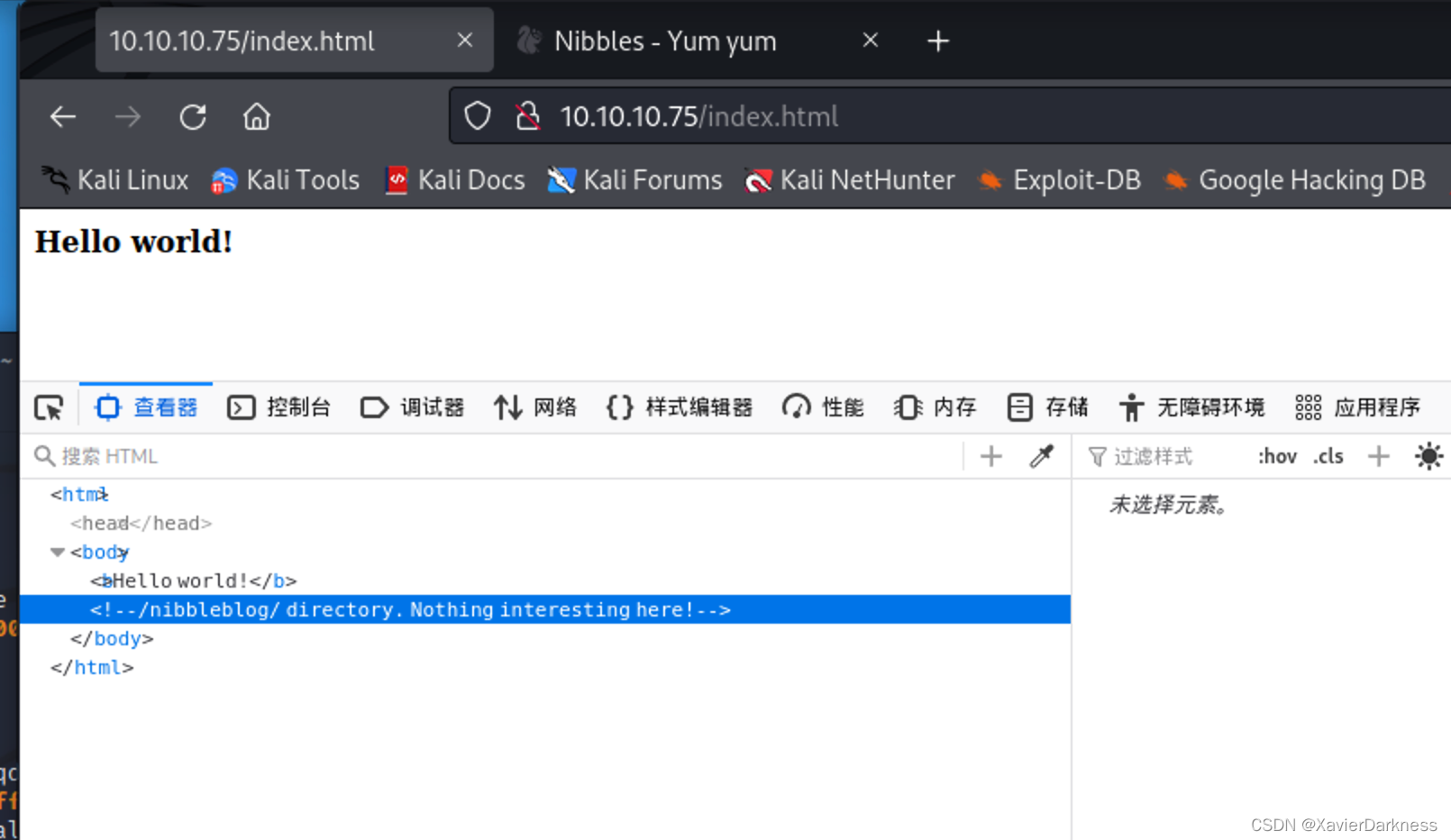The height and width of the screenshot is (840, 1451).
Task: Select the closing html tag
Action: 92,667
